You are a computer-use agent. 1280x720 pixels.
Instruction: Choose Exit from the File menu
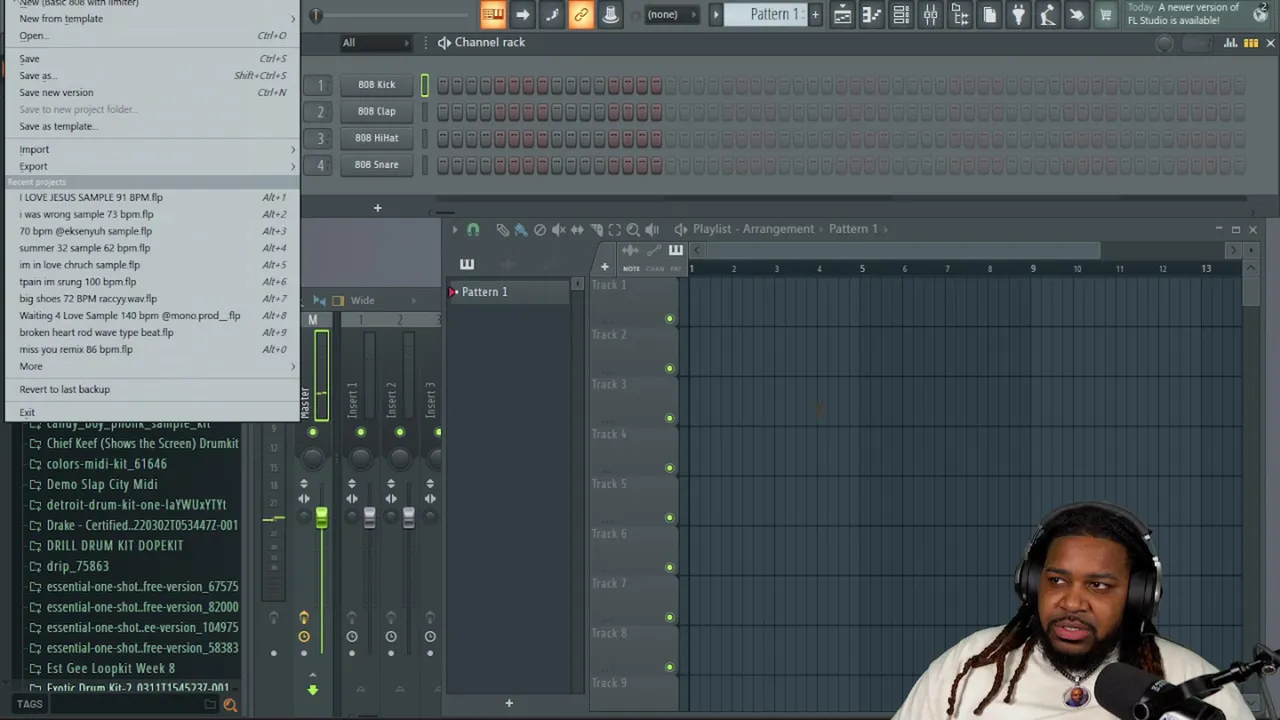coord(152,413)
